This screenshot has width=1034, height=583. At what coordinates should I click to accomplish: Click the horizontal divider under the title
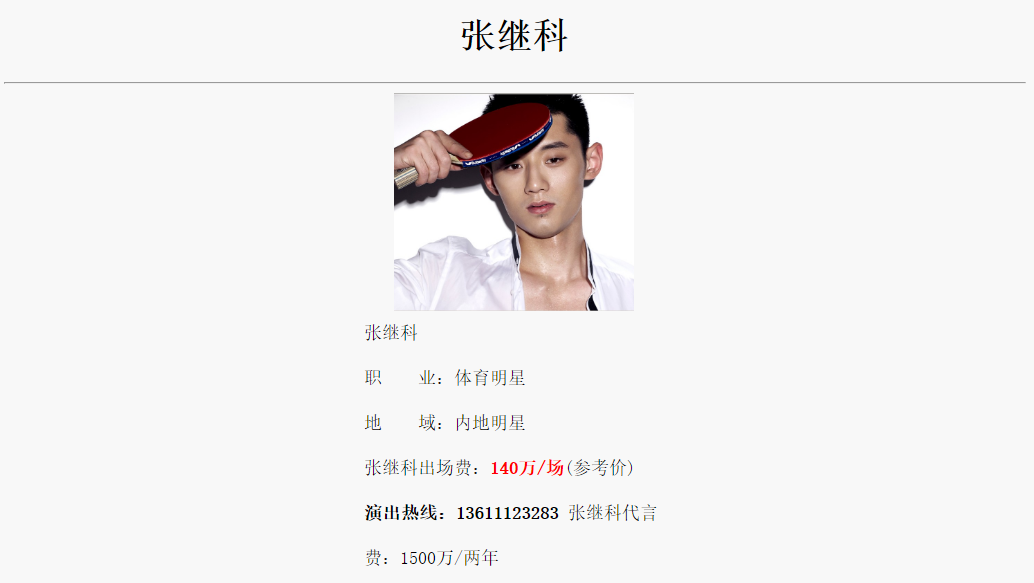pos(515,82)
